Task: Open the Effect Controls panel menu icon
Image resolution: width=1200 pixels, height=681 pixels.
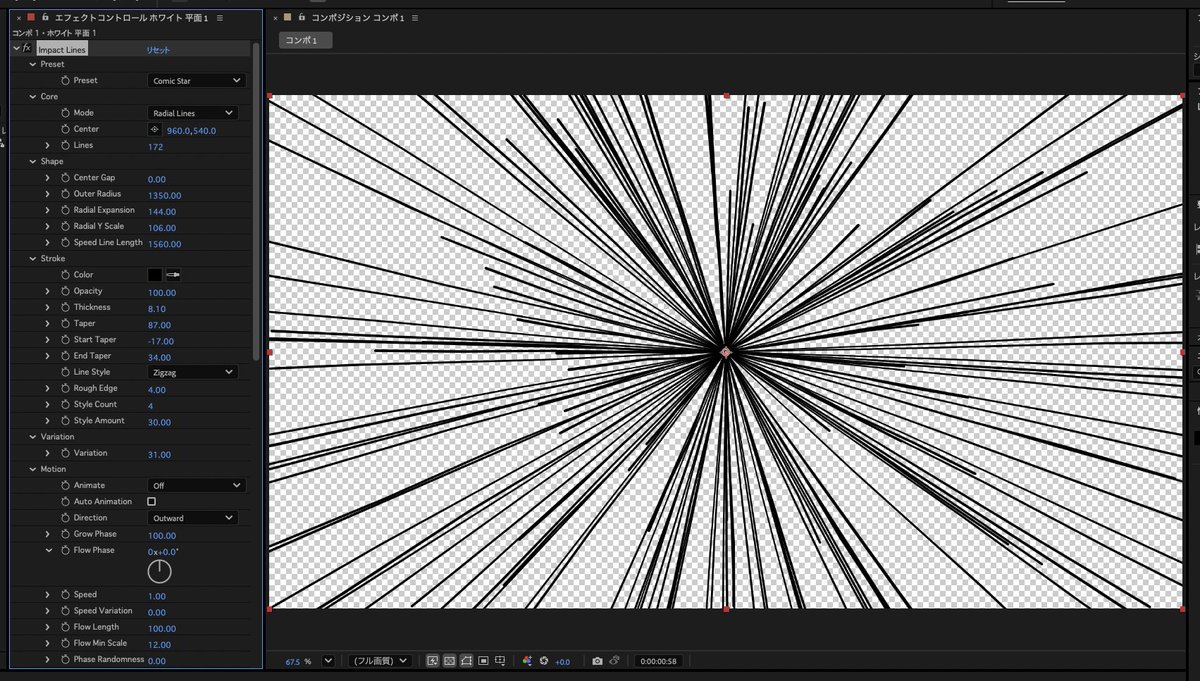Action: pos(220,18)
